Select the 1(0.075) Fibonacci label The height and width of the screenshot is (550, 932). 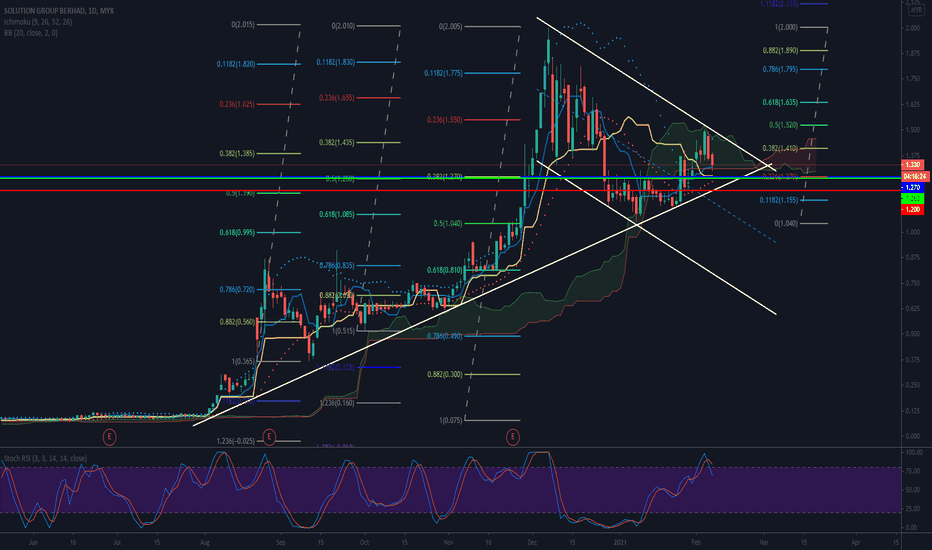tap(451, 420)
